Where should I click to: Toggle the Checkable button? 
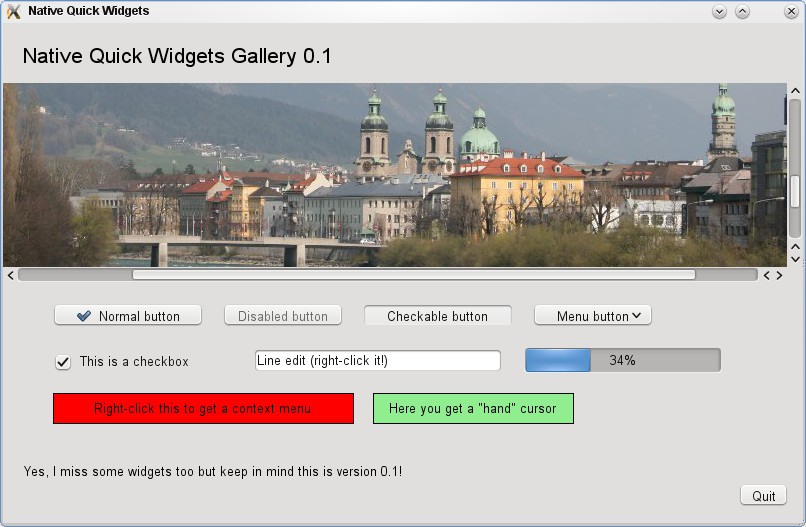click(x=437, y=315)
